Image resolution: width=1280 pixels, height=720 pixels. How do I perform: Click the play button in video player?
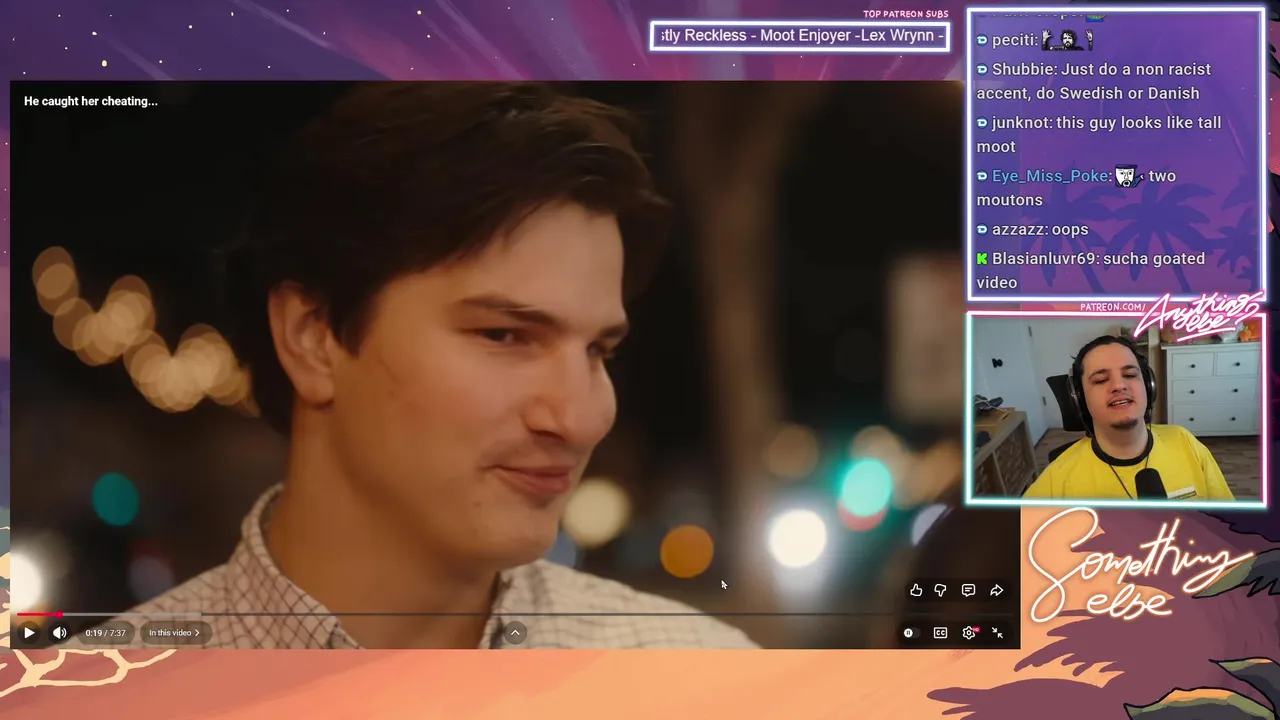coord(29,633)
